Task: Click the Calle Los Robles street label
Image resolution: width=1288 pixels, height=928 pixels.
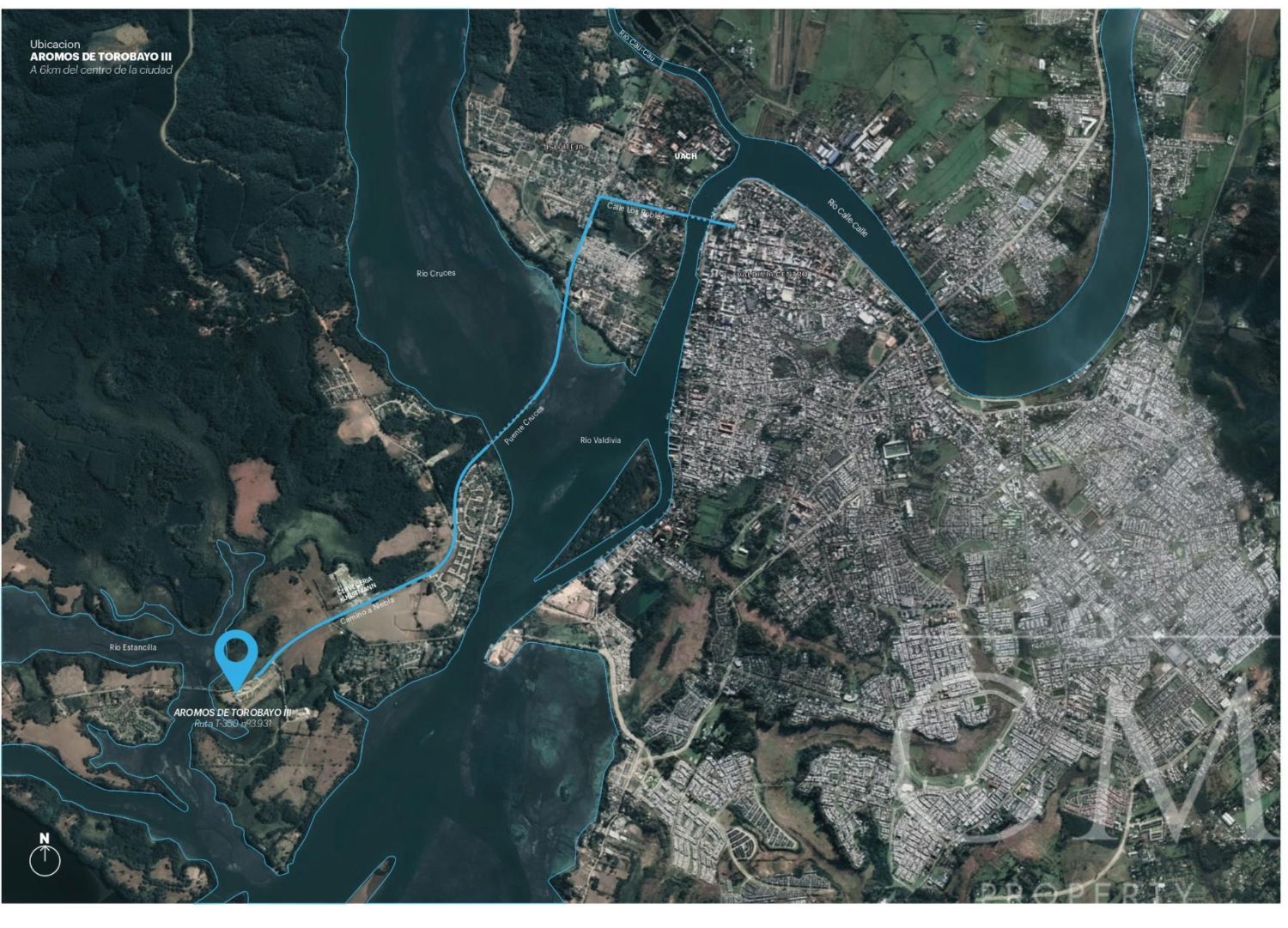Action: (x=635, y=211)
